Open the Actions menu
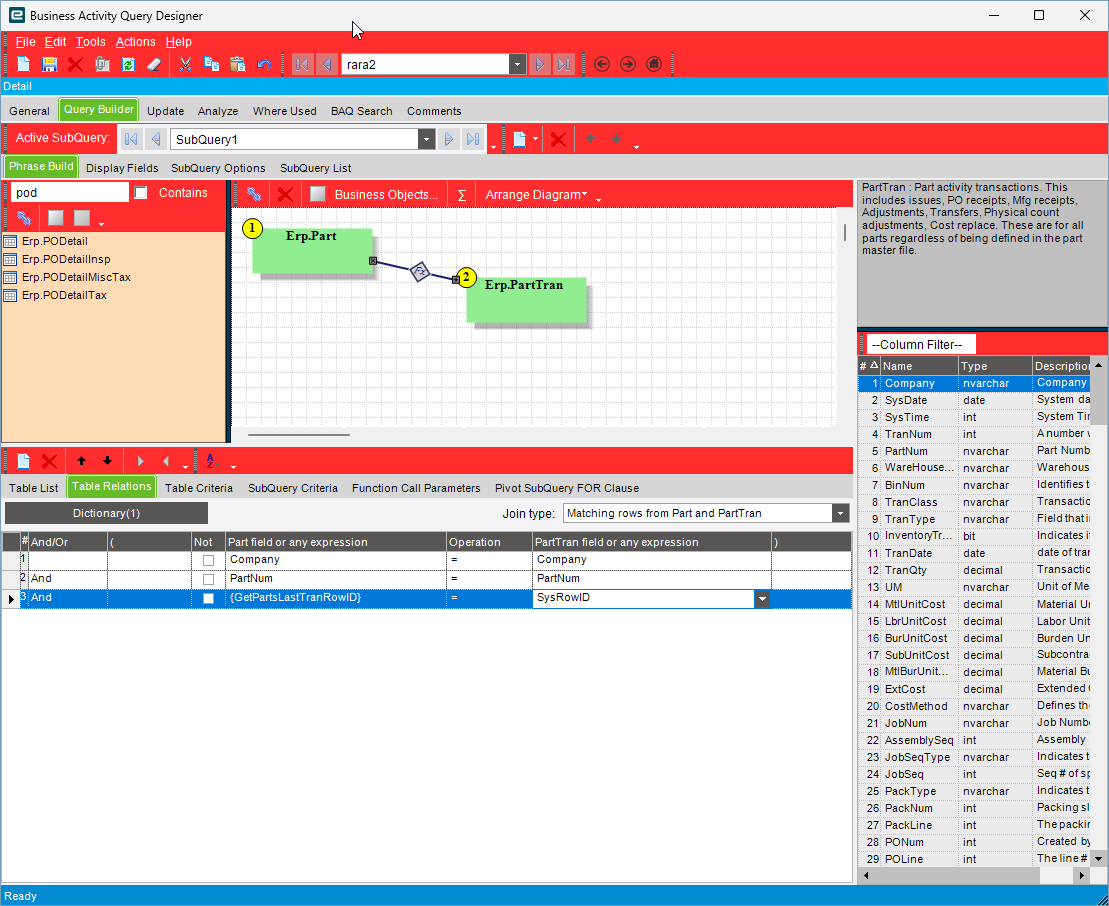 coord(135,42)
